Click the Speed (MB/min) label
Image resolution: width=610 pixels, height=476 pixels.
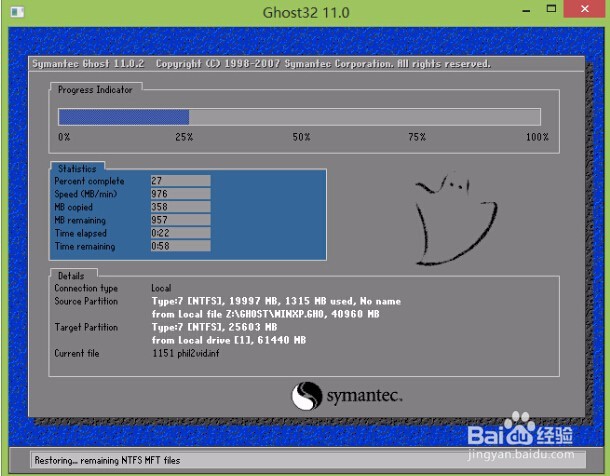click(x=86, y=194)
